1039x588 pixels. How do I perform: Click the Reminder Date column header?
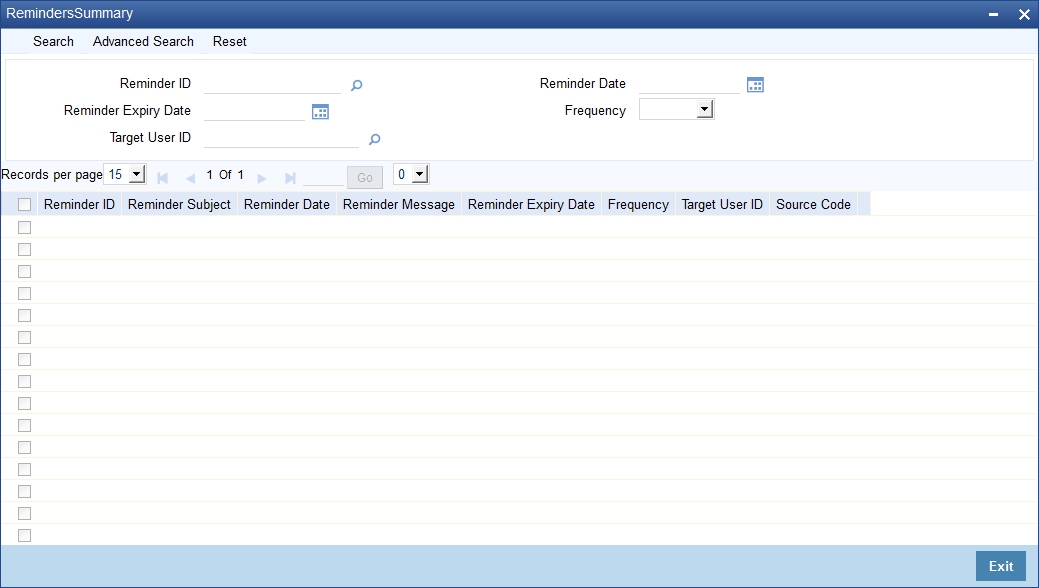pos(287,204)
